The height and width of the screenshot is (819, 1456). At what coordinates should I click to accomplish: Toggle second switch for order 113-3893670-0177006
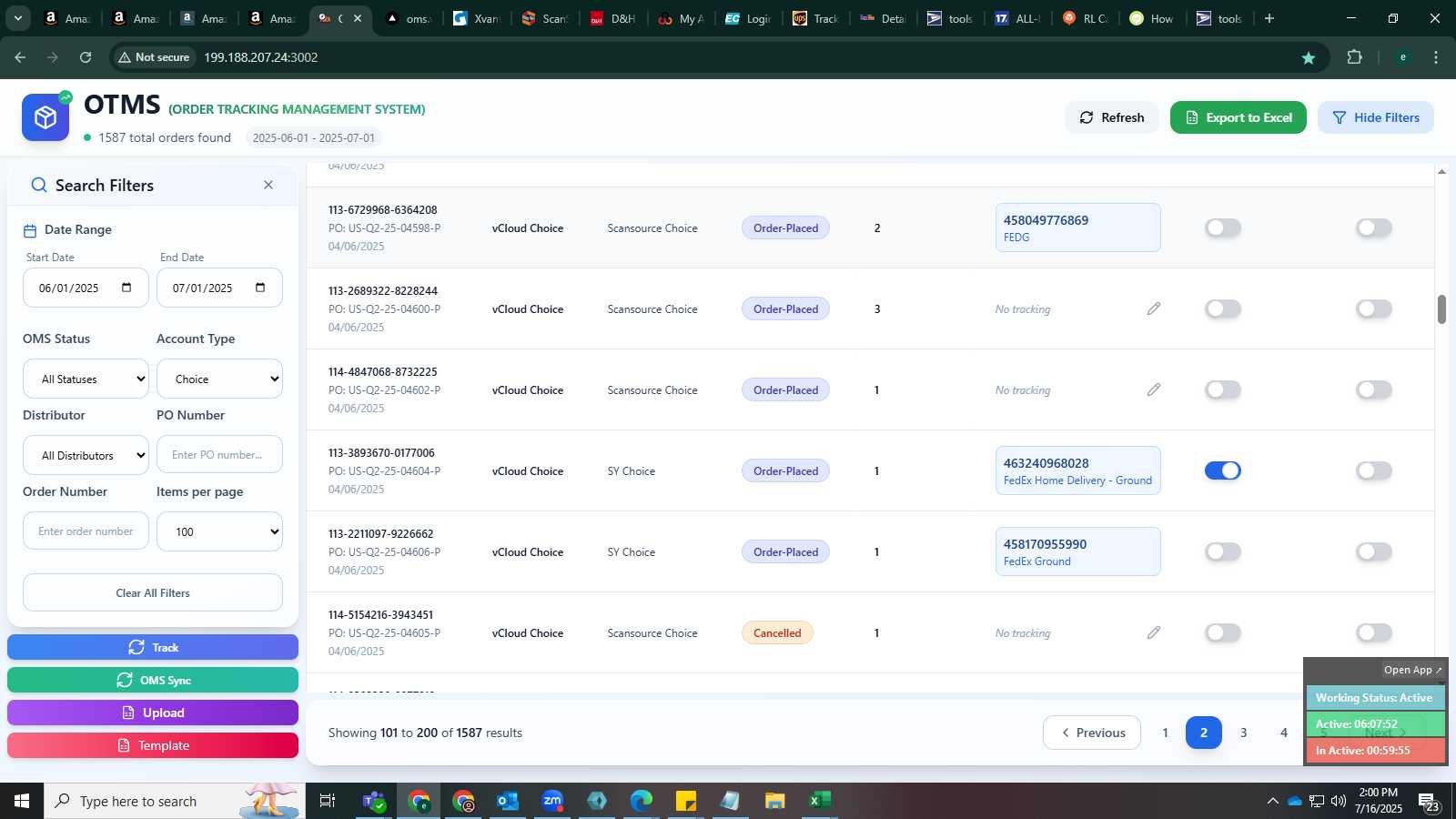(x=1374, y=470)
